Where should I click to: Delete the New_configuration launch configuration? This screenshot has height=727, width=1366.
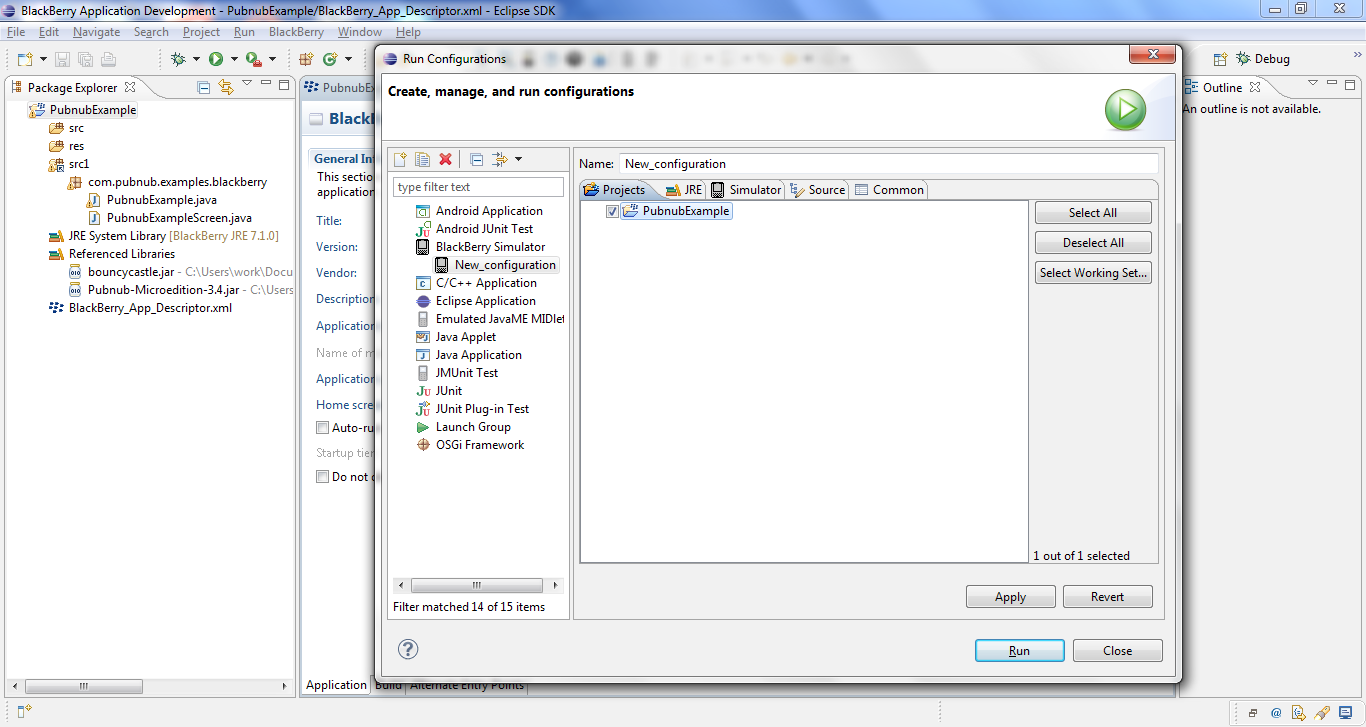[444, 159]
